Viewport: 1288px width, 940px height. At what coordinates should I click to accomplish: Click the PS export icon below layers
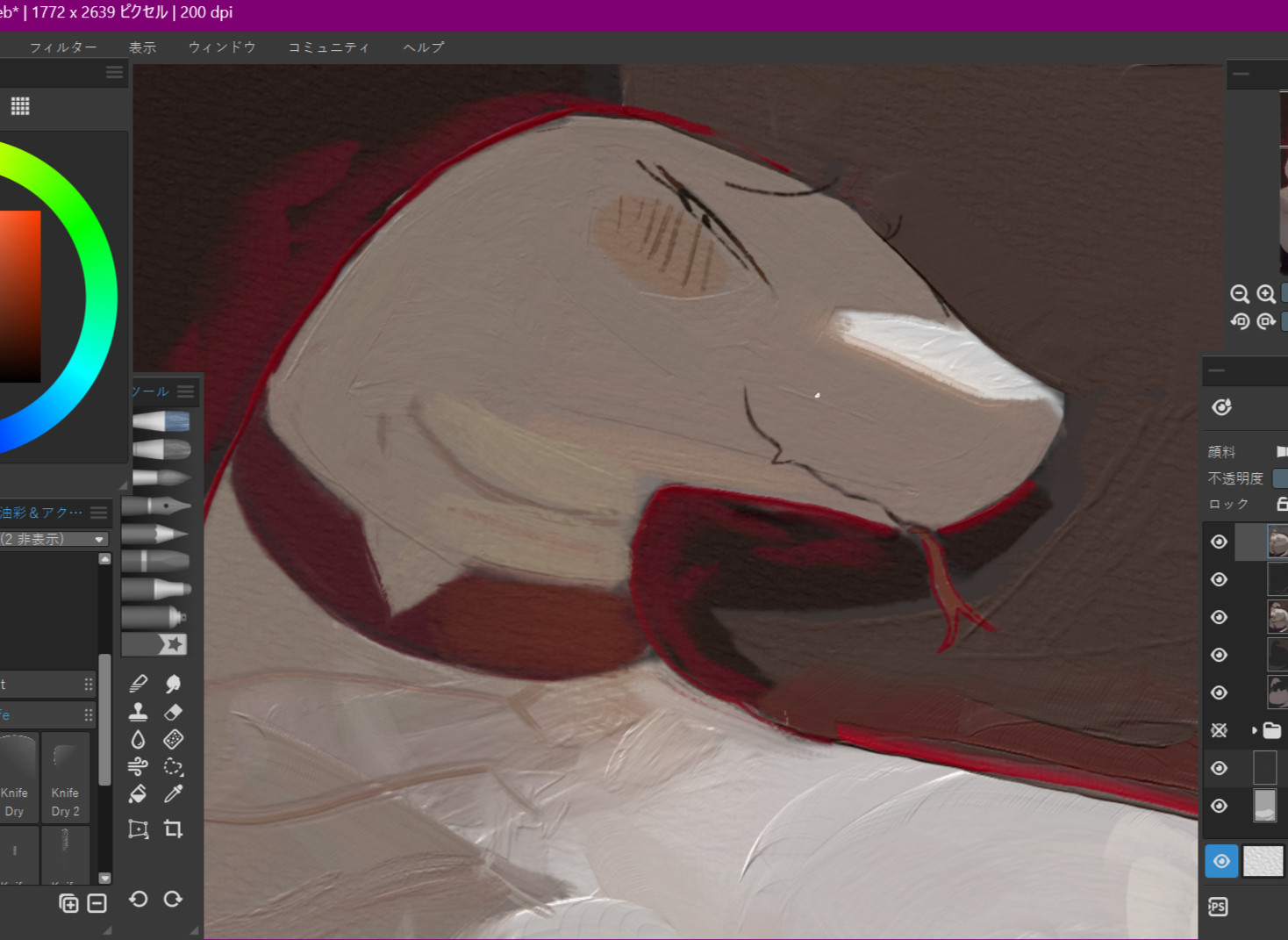tap(1218, 907)
